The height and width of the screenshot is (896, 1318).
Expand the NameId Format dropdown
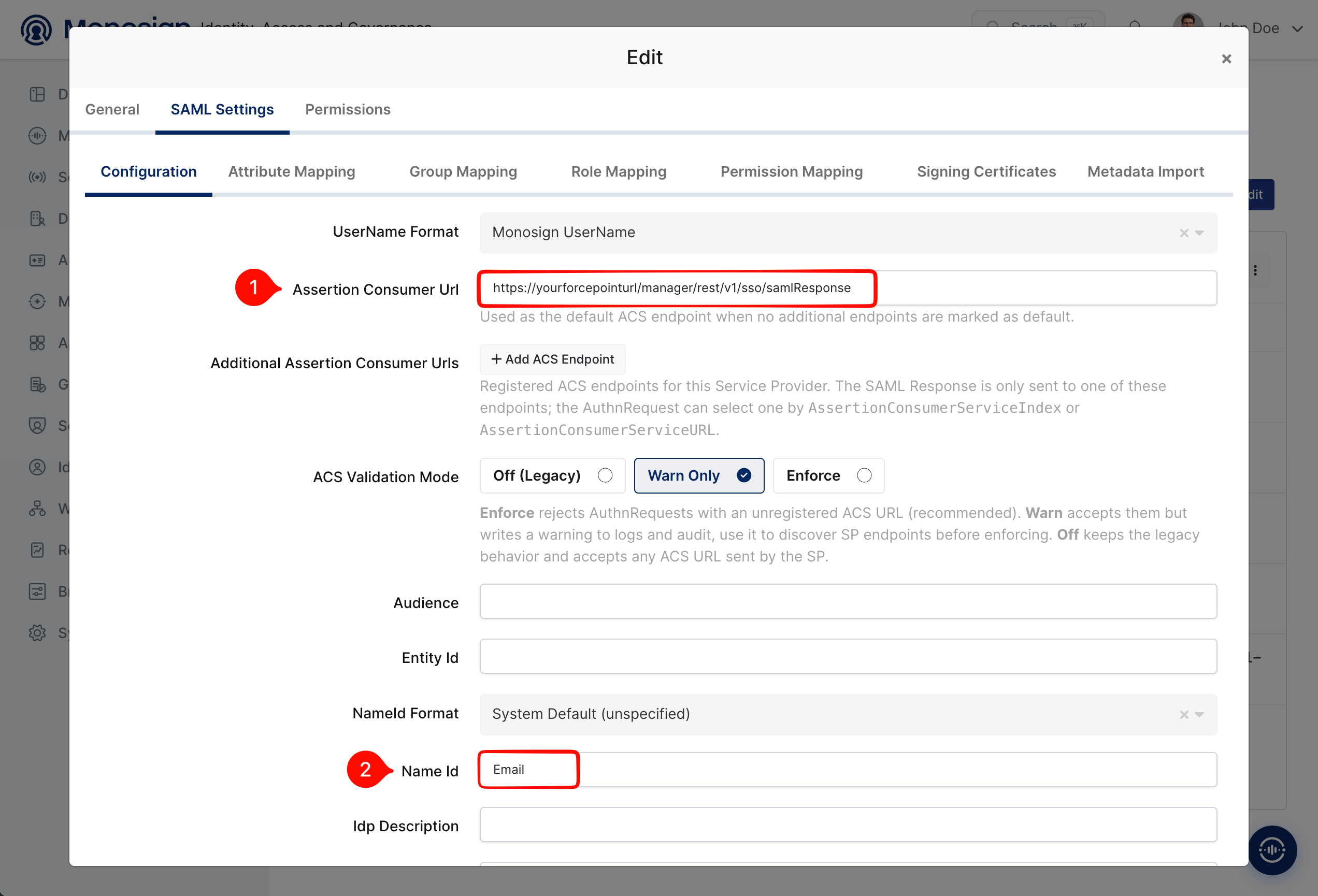tap(1199, 715)
